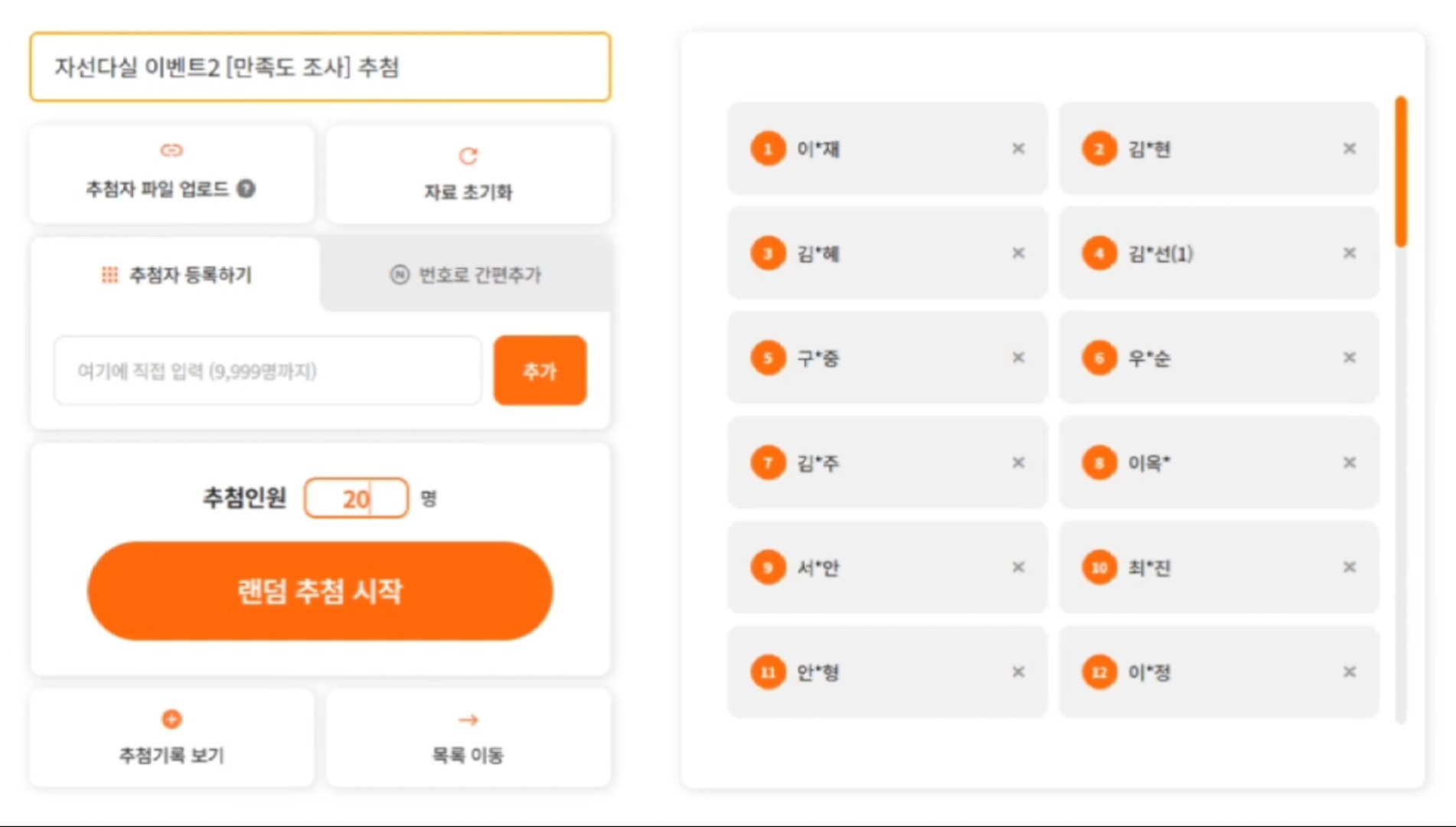Remove participant 이*정 number 12
Image resolution: width=1456 pixels, height=827 pixels.
coord(1350,672)
